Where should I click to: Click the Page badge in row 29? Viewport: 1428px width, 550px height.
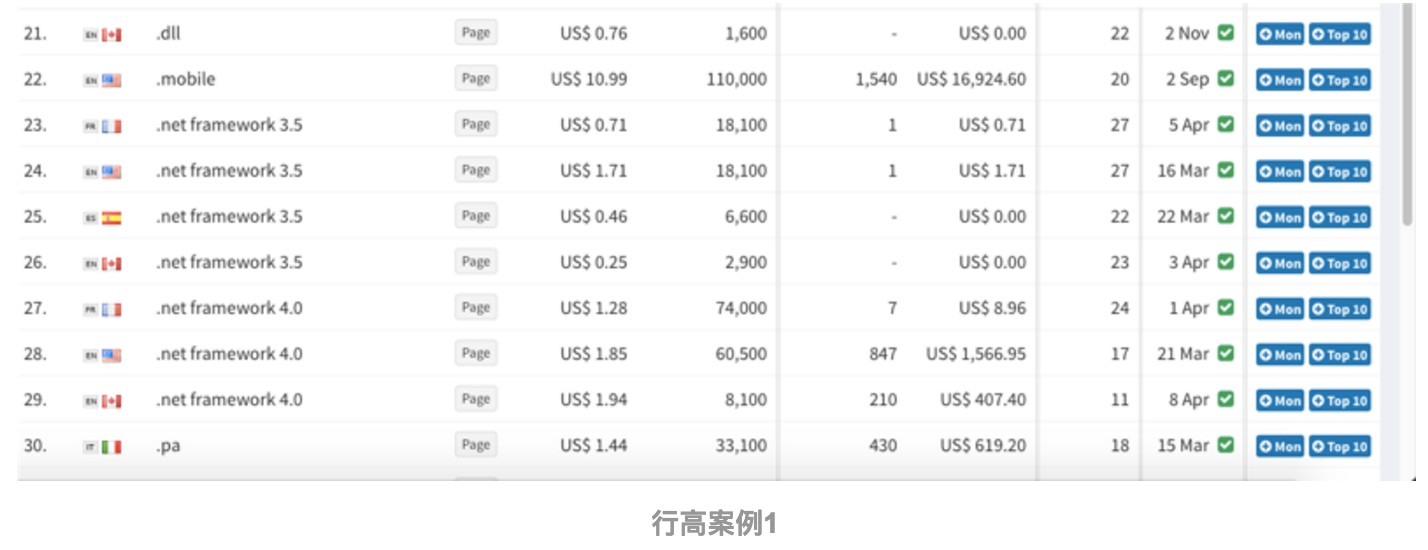476,399
